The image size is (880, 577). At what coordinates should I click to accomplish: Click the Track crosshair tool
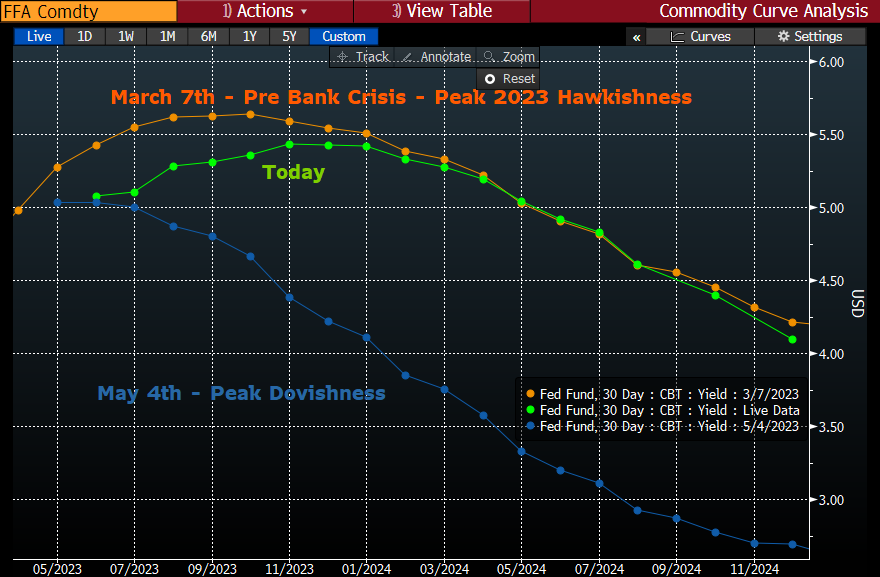pyautogui.click(x=363, y=57)
